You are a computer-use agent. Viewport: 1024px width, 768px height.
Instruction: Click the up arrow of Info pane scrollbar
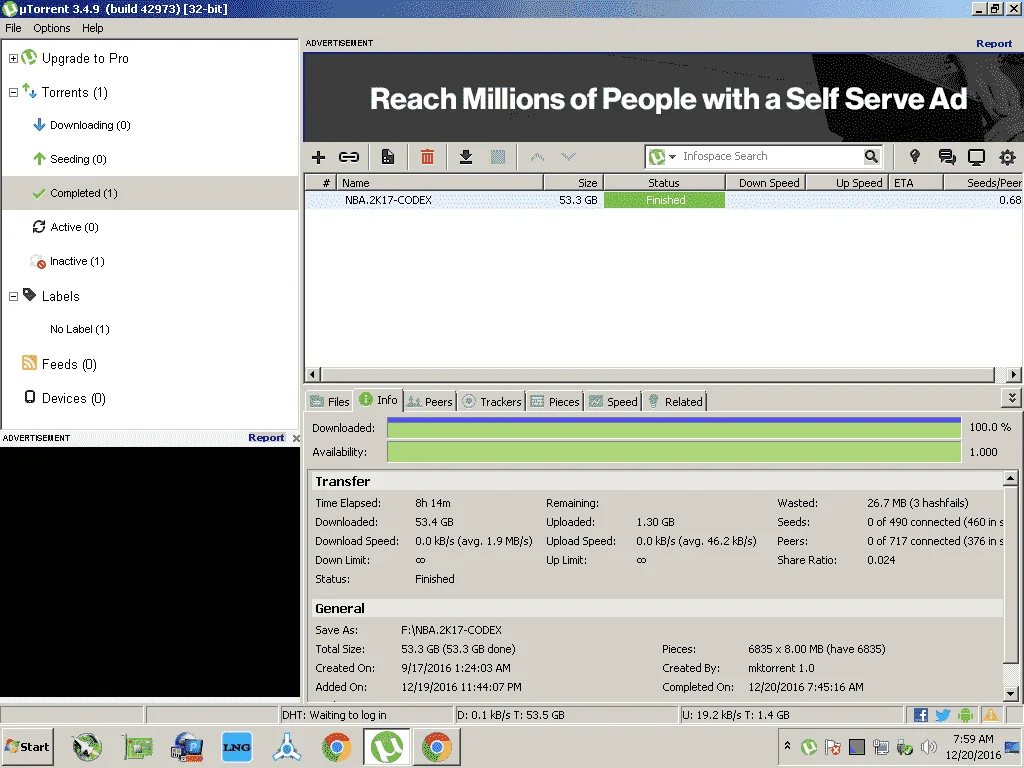(1010, 479)
